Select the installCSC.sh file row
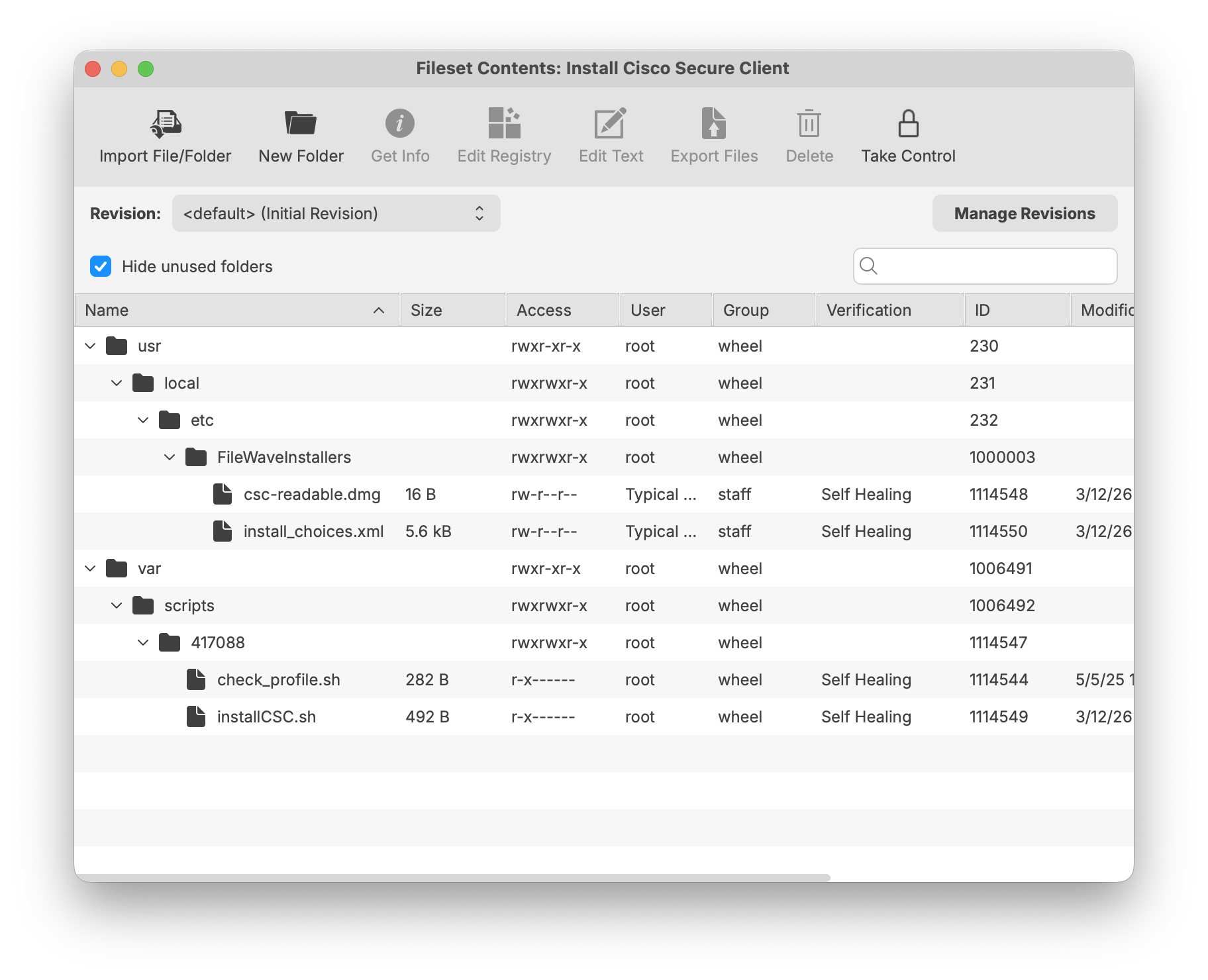This screenshot has width=1208, height=980. click(x=266, y=716)
